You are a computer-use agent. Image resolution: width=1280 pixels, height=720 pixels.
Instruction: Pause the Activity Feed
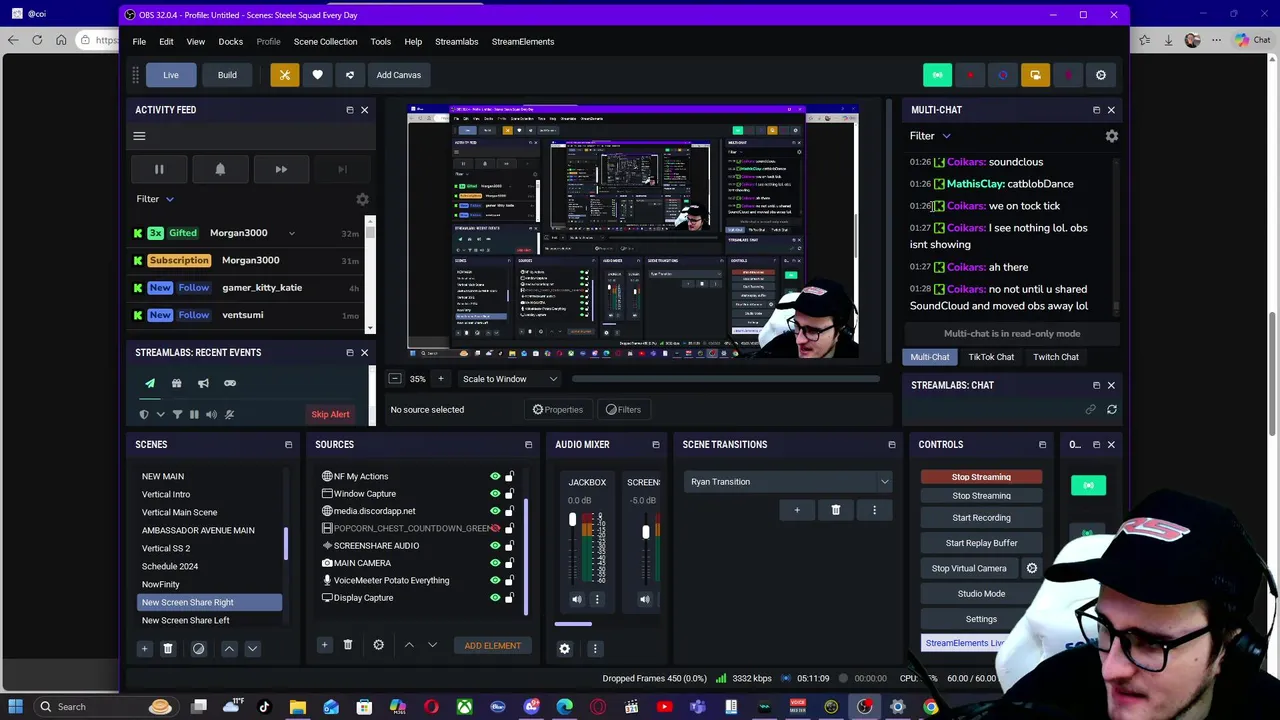[x=159, y=169]
